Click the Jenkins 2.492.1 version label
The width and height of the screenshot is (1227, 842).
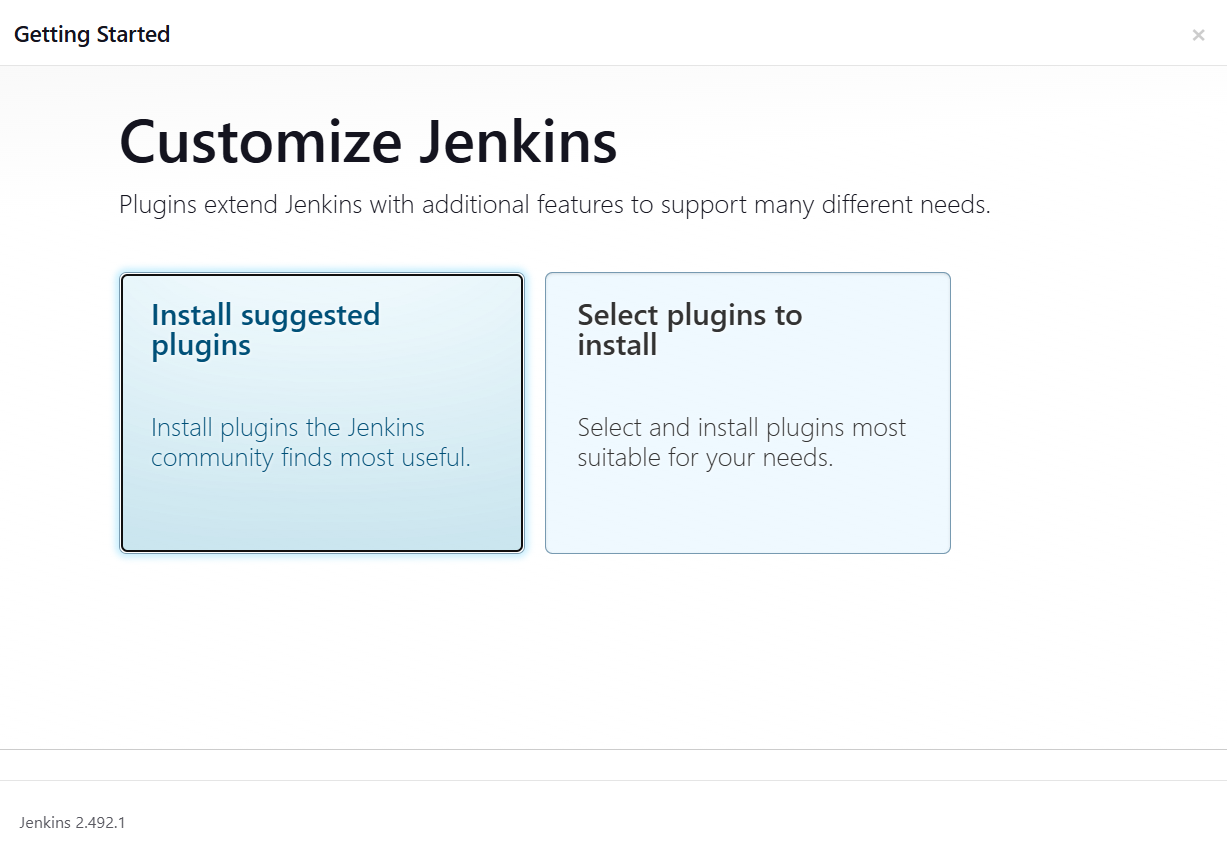(72, 823)
